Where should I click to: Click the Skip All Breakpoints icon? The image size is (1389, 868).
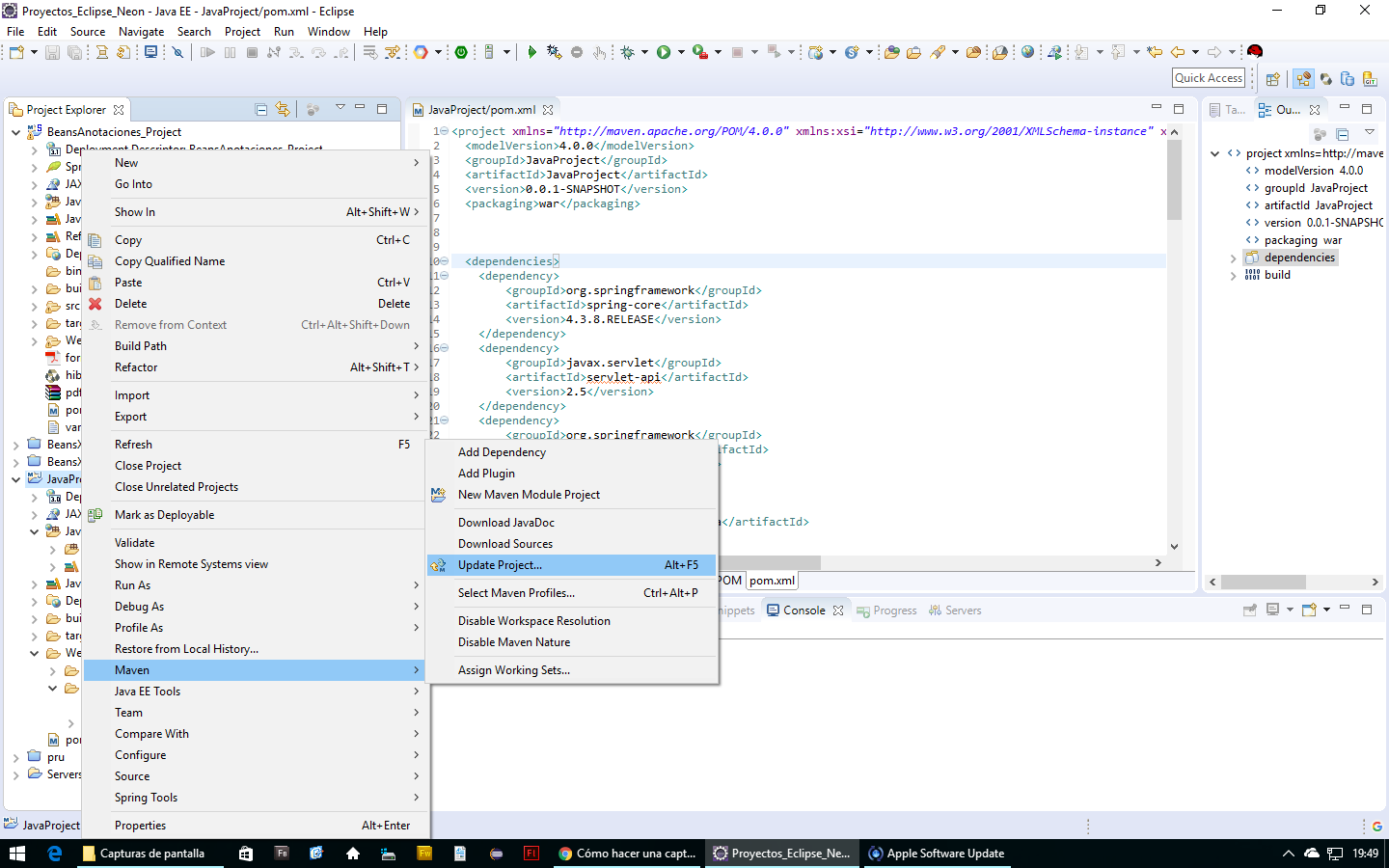(177, 52)
